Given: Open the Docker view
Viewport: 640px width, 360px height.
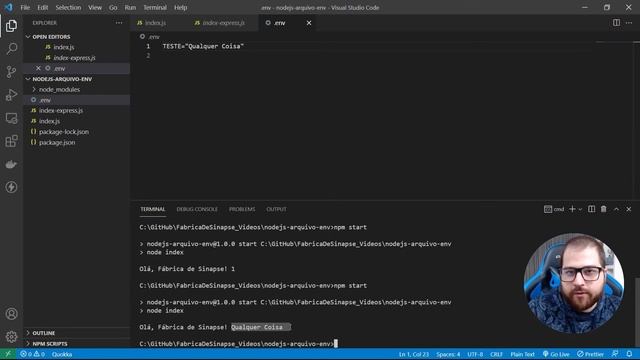Looking at the screenshot, I should coord(11,164).
